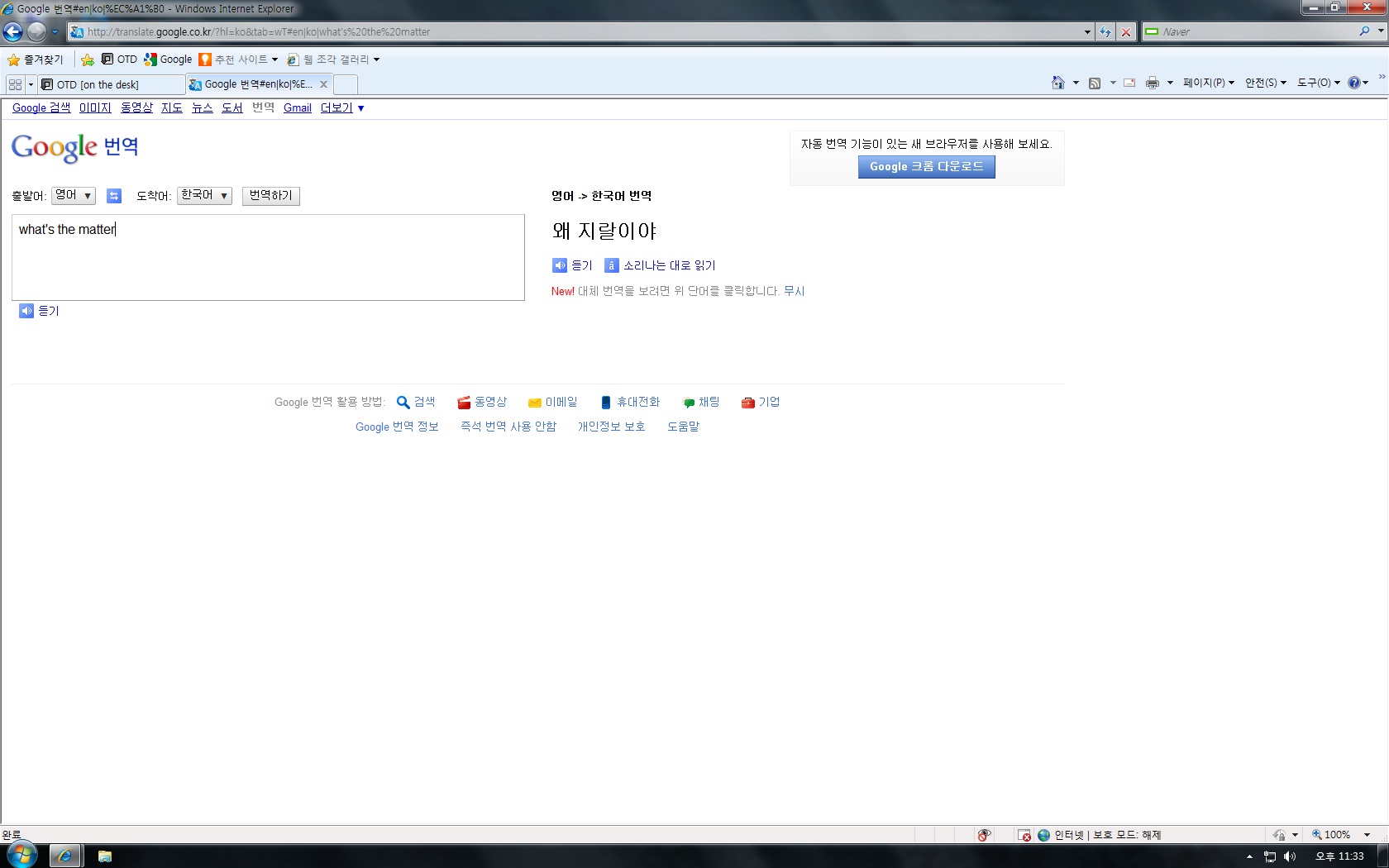Image resolution: width=1389 pixels, height=868 pixels.
Task: Click the add to favorites bar icon
Action: (x=88, y=60)
